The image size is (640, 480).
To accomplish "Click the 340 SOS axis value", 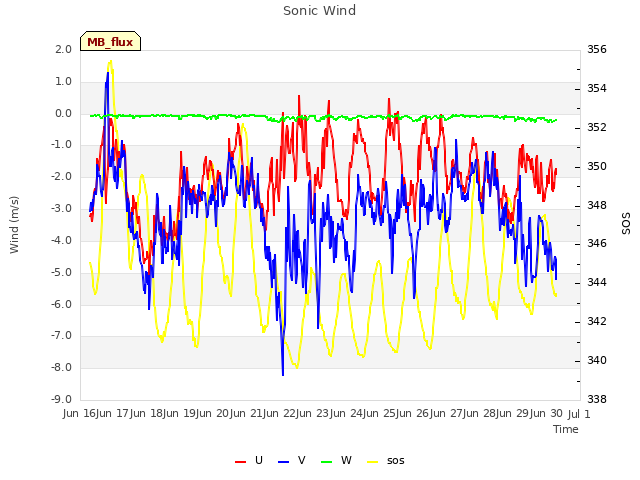I will pos(597,360).
